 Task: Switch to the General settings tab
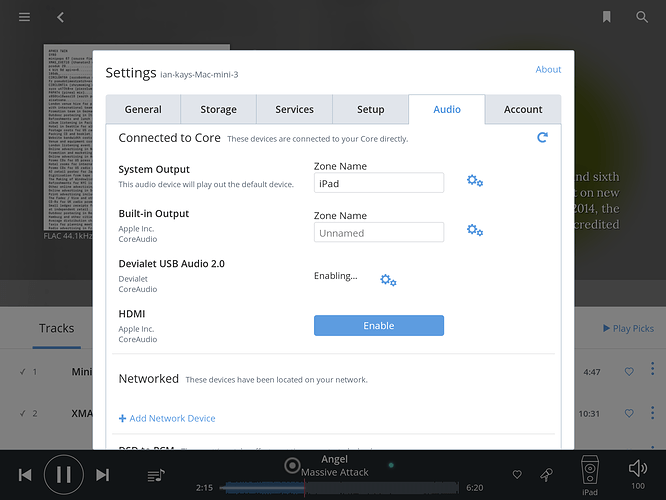[143, 110]
